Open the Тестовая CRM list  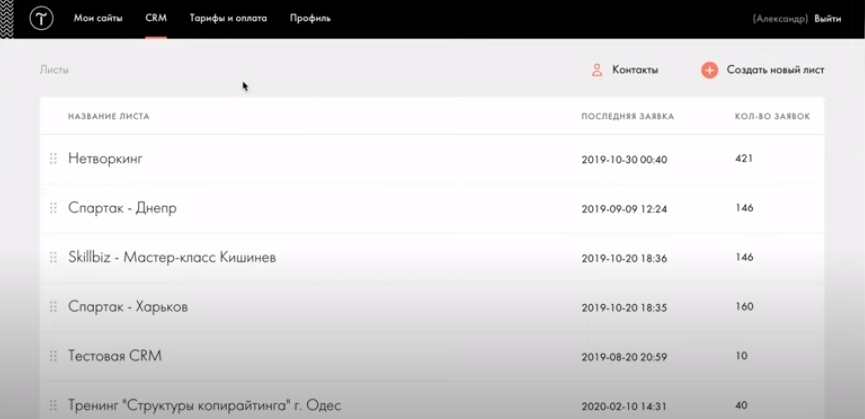pos(115,356)
